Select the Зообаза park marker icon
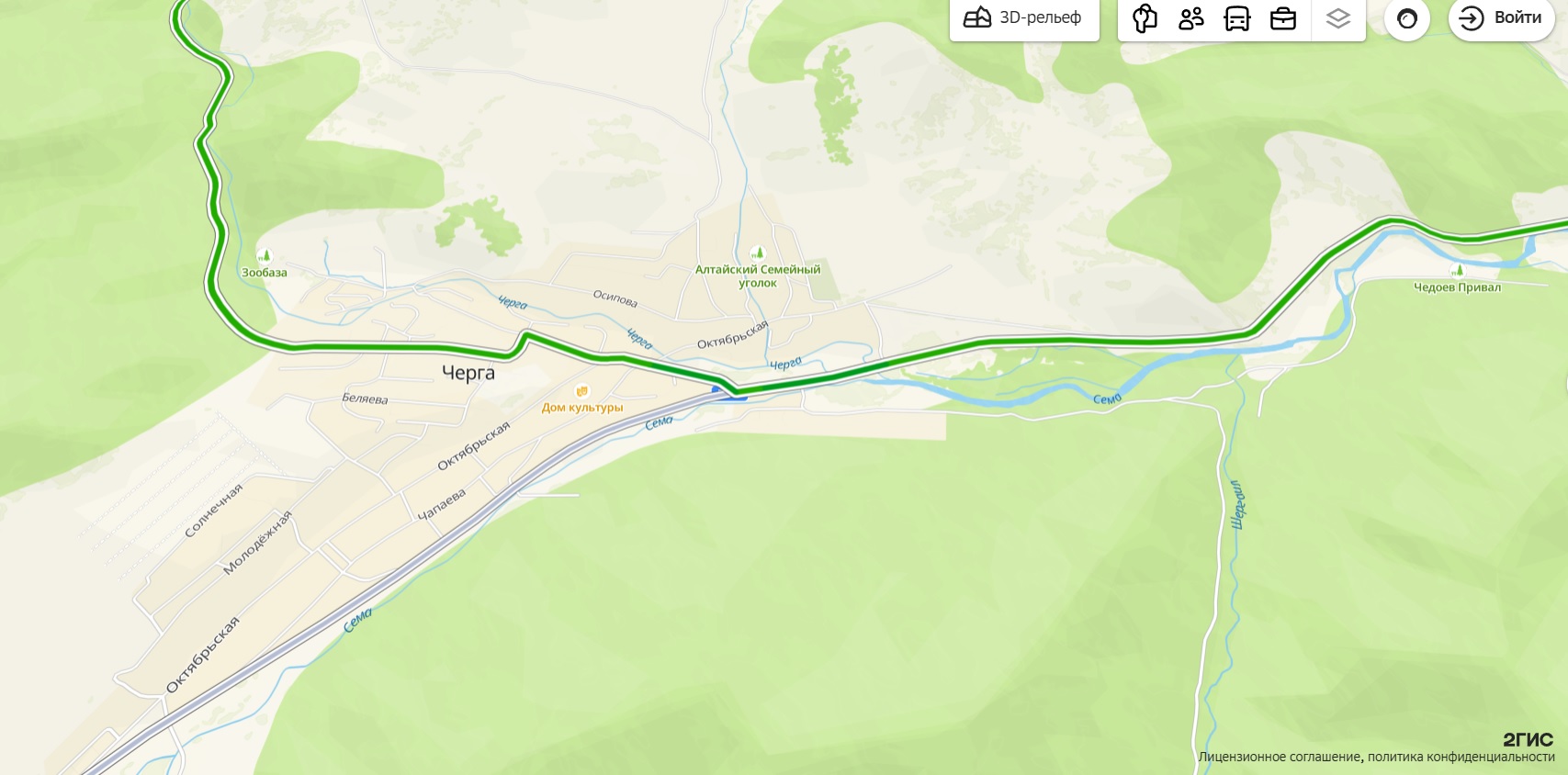This screenshot has width=1568, height=775. click(x=265, y=255)
